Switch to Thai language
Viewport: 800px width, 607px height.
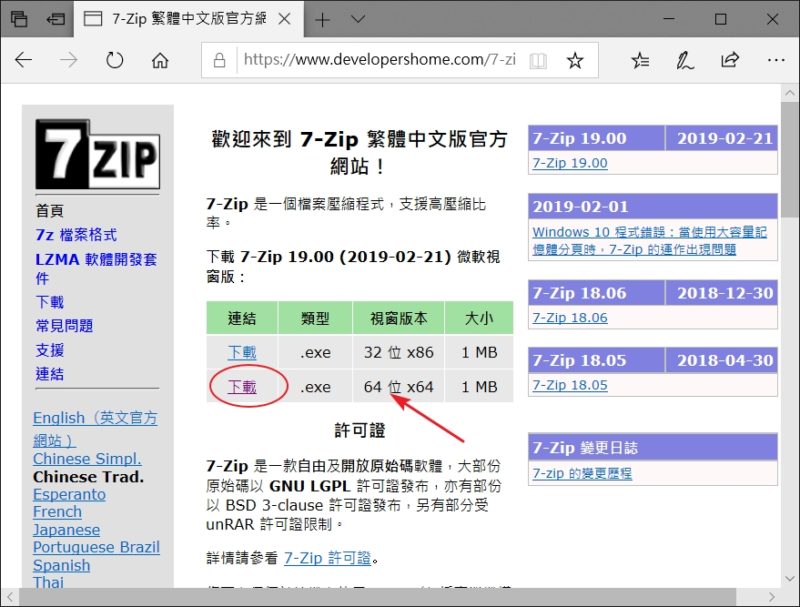[x=48, y=581]
